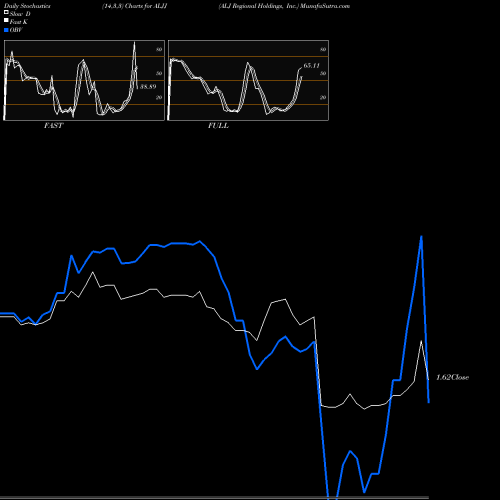500x500 pixels.
Task: Click the 38.89 value on FAST chart
Action: 148,87
